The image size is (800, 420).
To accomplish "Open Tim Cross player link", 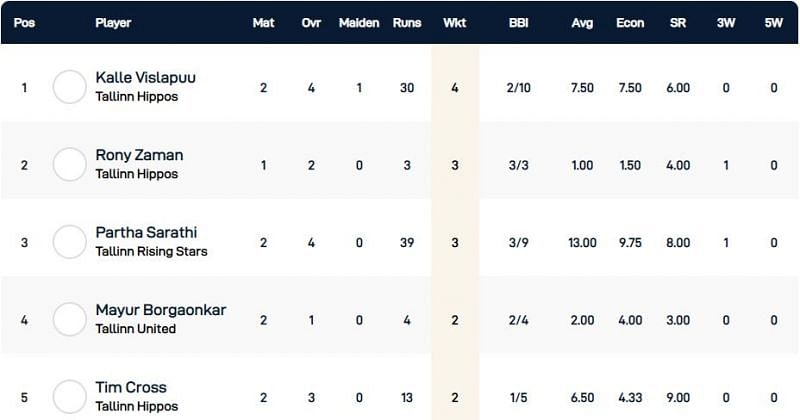I will click(131, 387).
